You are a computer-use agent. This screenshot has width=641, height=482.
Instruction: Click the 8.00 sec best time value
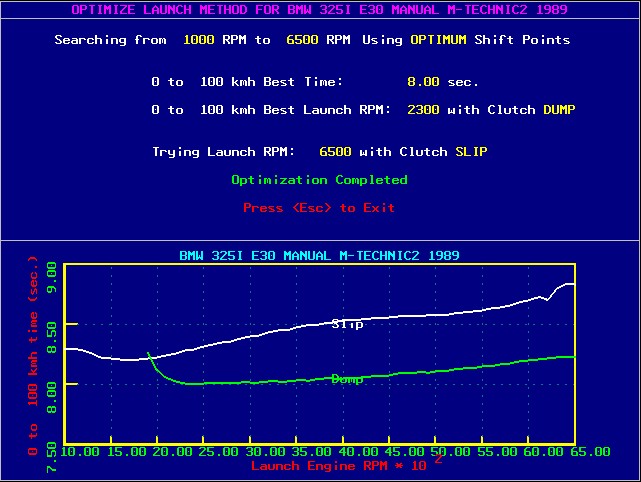click(423, 82)
